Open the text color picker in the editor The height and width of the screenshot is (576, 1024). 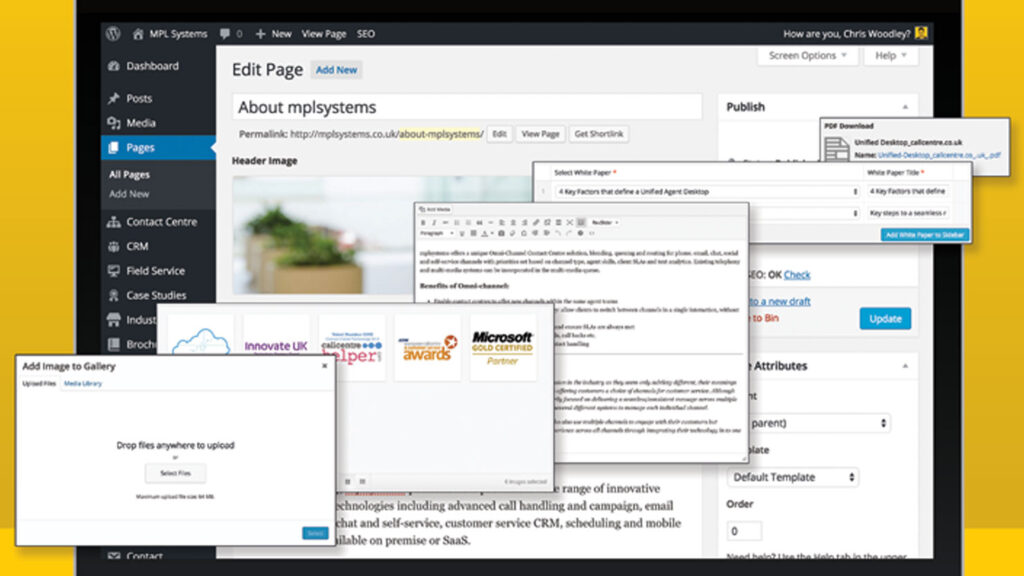click(x=485, y=233)
